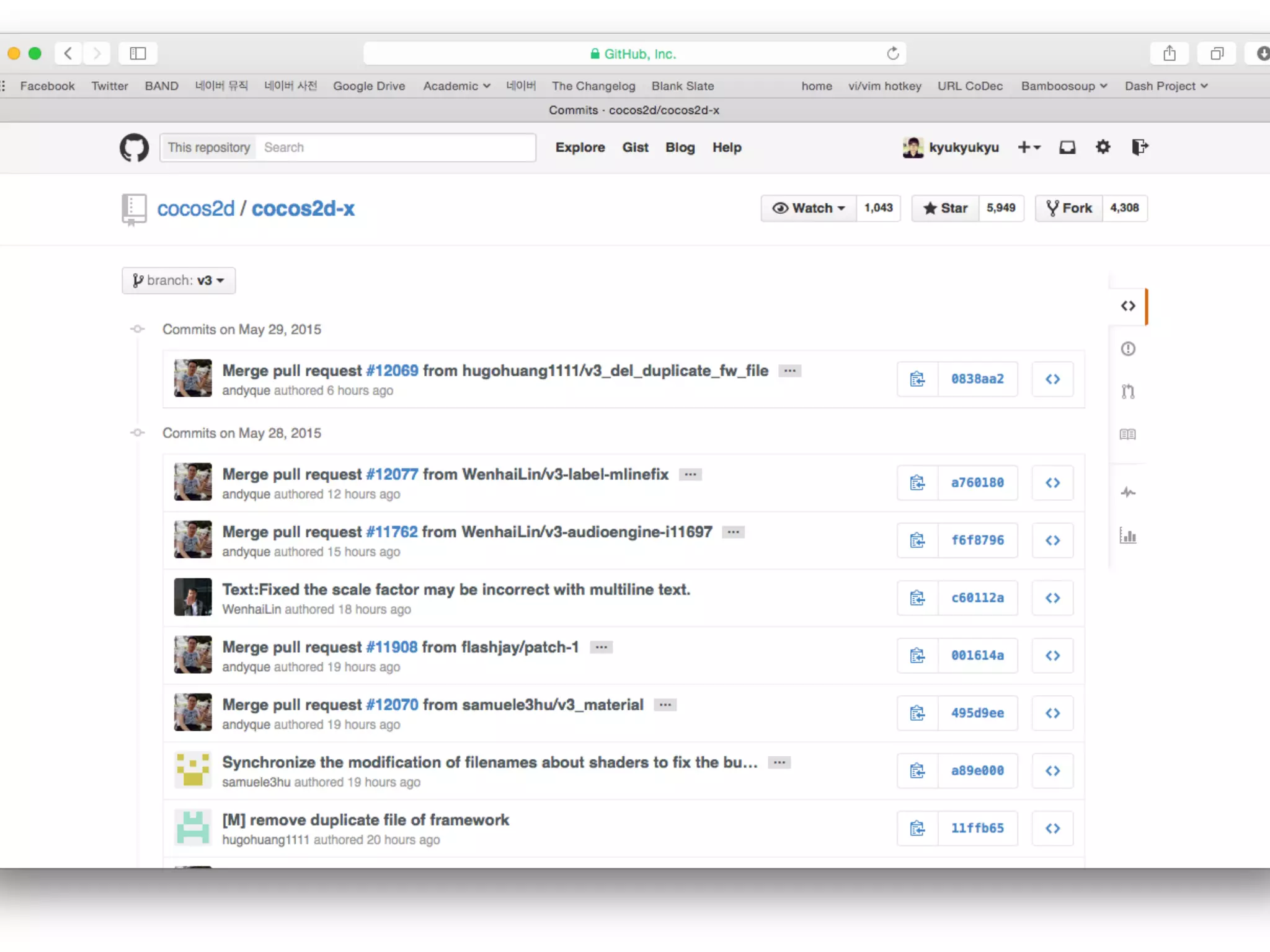Browse code at commit a760180
This screenshot has width=1270, height=952.
click(1052, 482)
